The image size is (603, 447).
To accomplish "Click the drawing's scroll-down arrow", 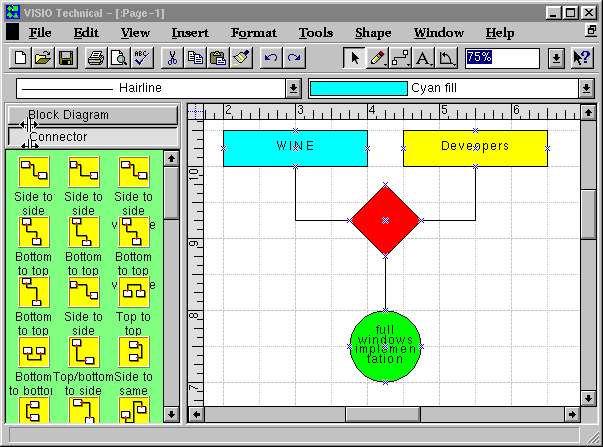I will point(588,398).
